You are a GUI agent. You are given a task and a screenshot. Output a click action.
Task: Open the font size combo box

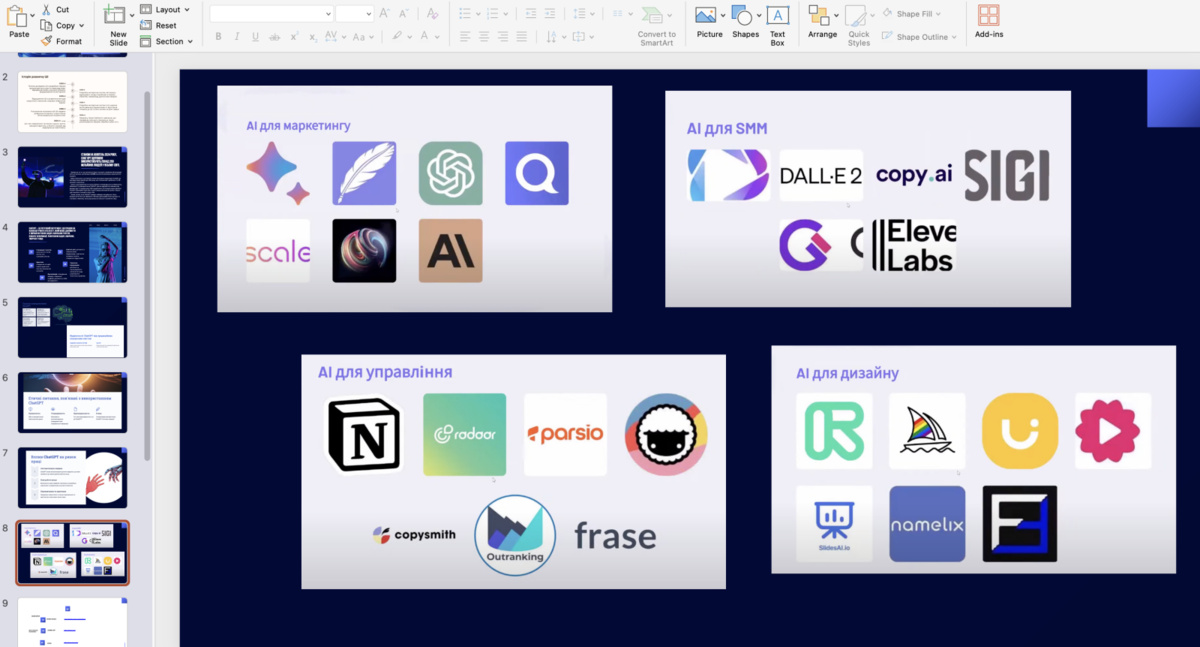click(x=354, y=14)
